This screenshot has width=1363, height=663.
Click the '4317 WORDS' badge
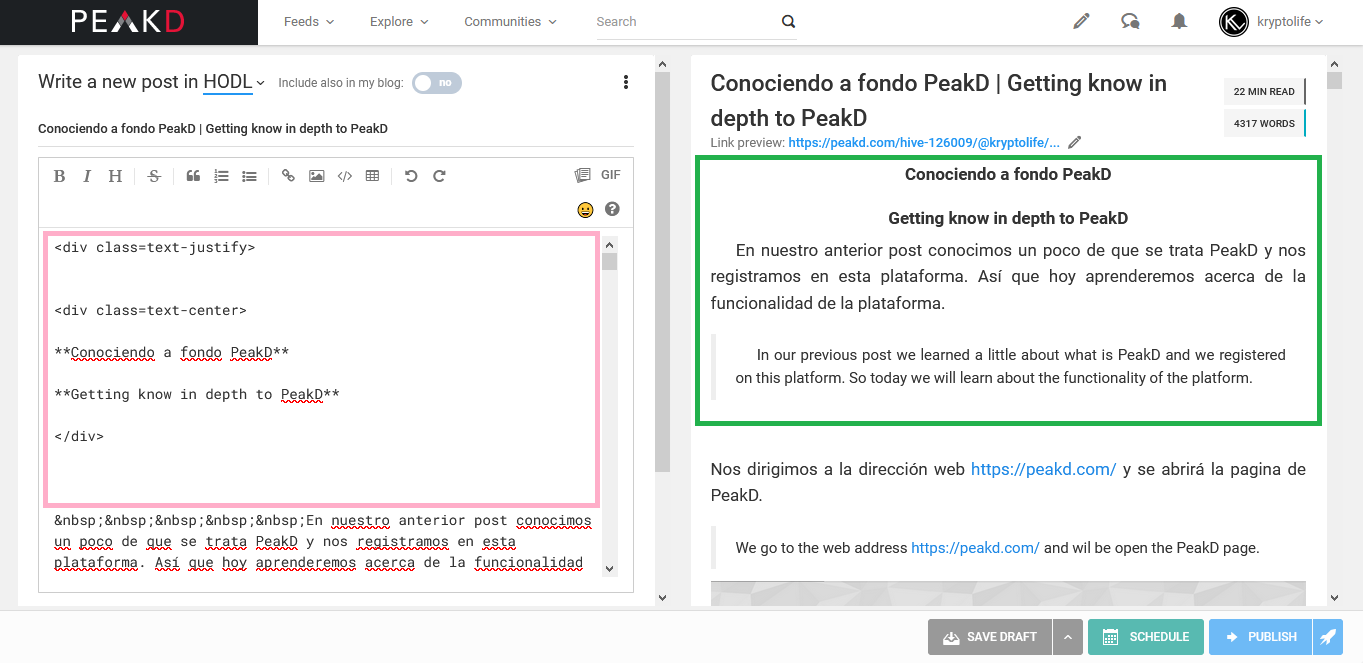click(x=1264, y=124)
